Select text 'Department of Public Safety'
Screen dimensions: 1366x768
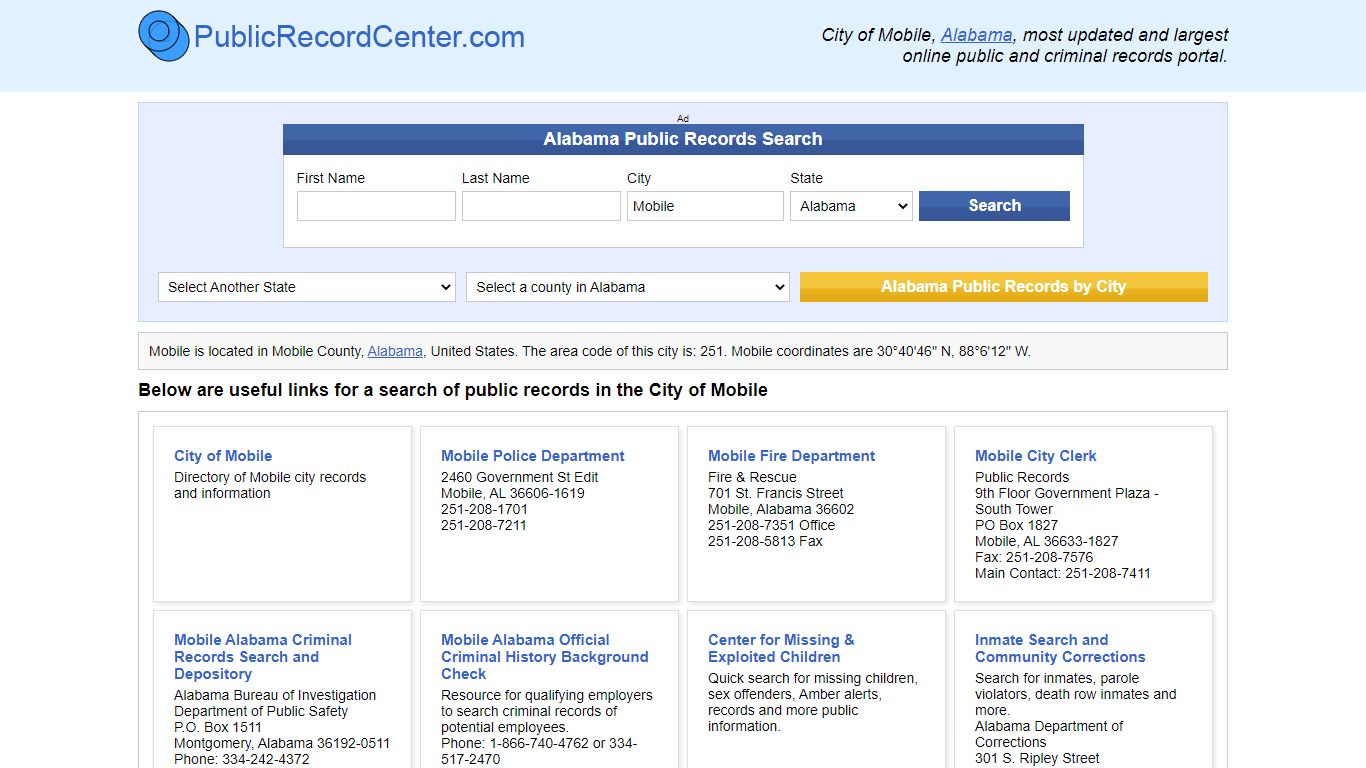pyautogui.click(x=261, y=711)
